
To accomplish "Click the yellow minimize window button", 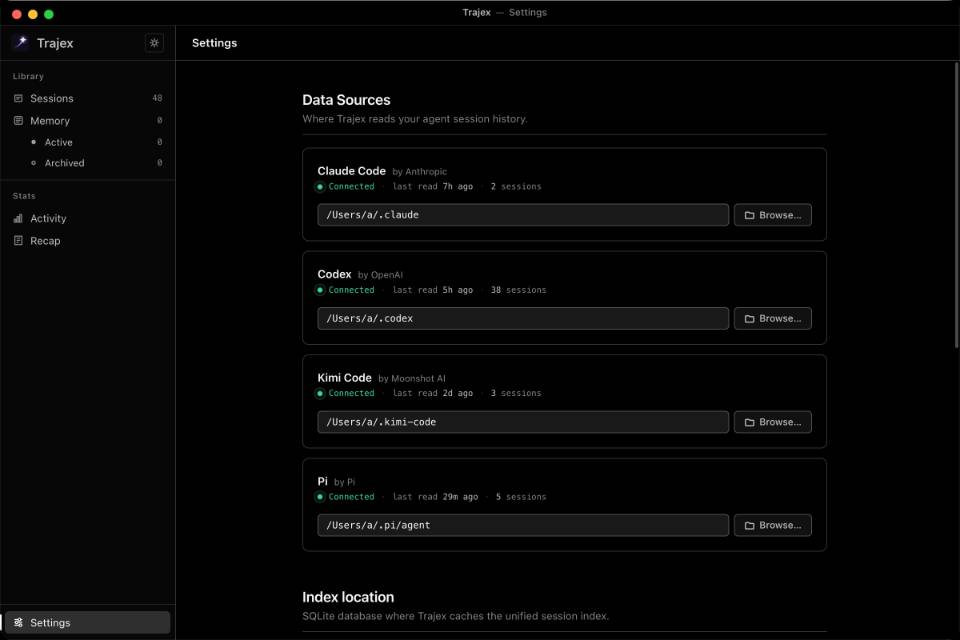I will click(32, 14).
